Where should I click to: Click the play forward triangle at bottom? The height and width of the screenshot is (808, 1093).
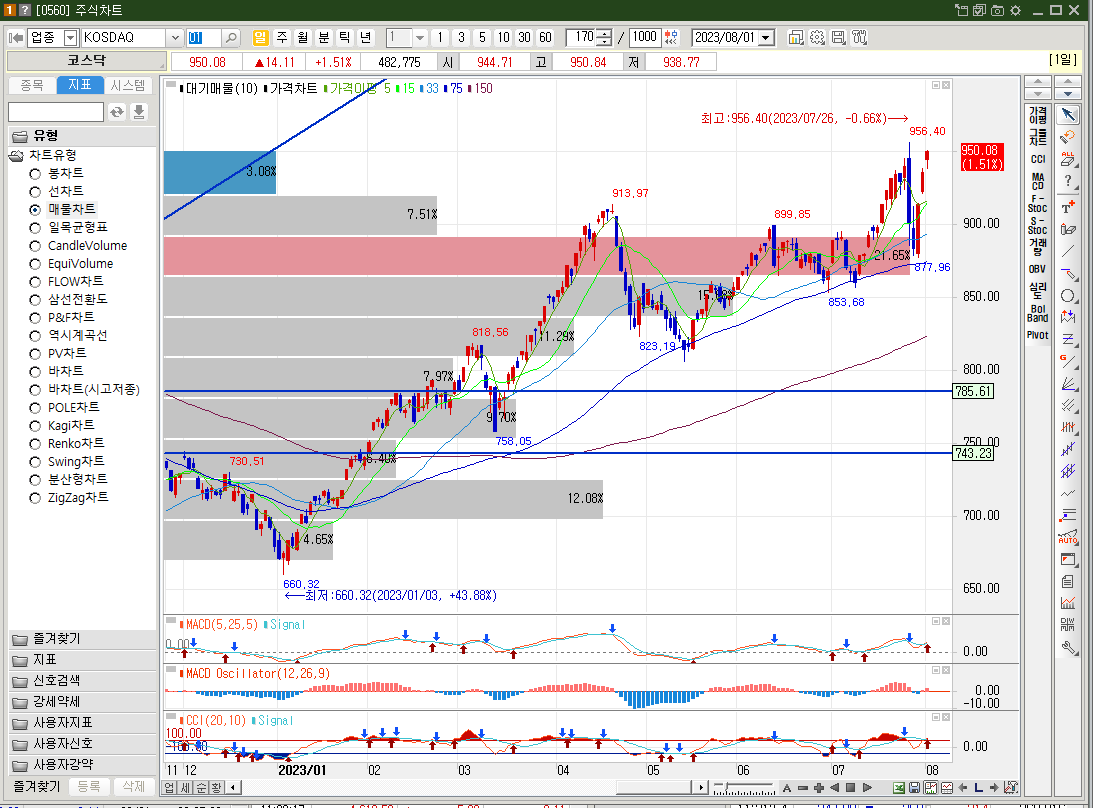pyautogui.click(x=867, y=788)
